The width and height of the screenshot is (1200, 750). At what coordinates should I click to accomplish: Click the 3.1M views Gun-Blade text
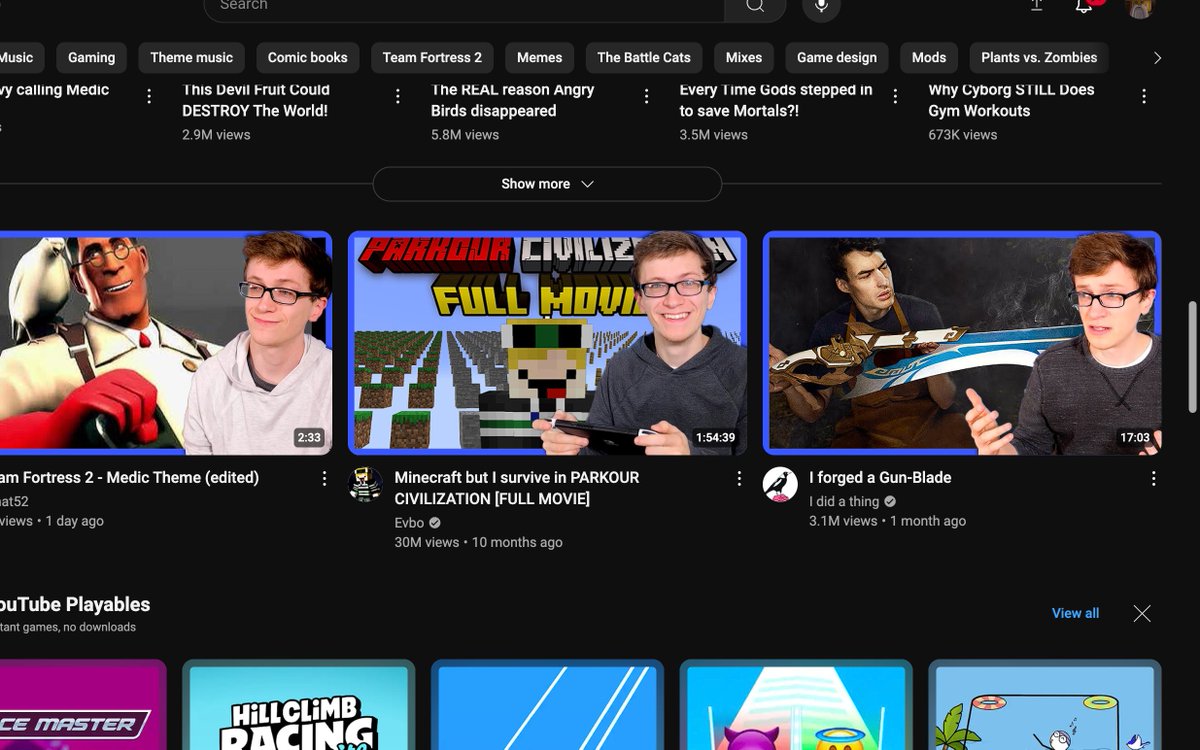tap(843, 521)
